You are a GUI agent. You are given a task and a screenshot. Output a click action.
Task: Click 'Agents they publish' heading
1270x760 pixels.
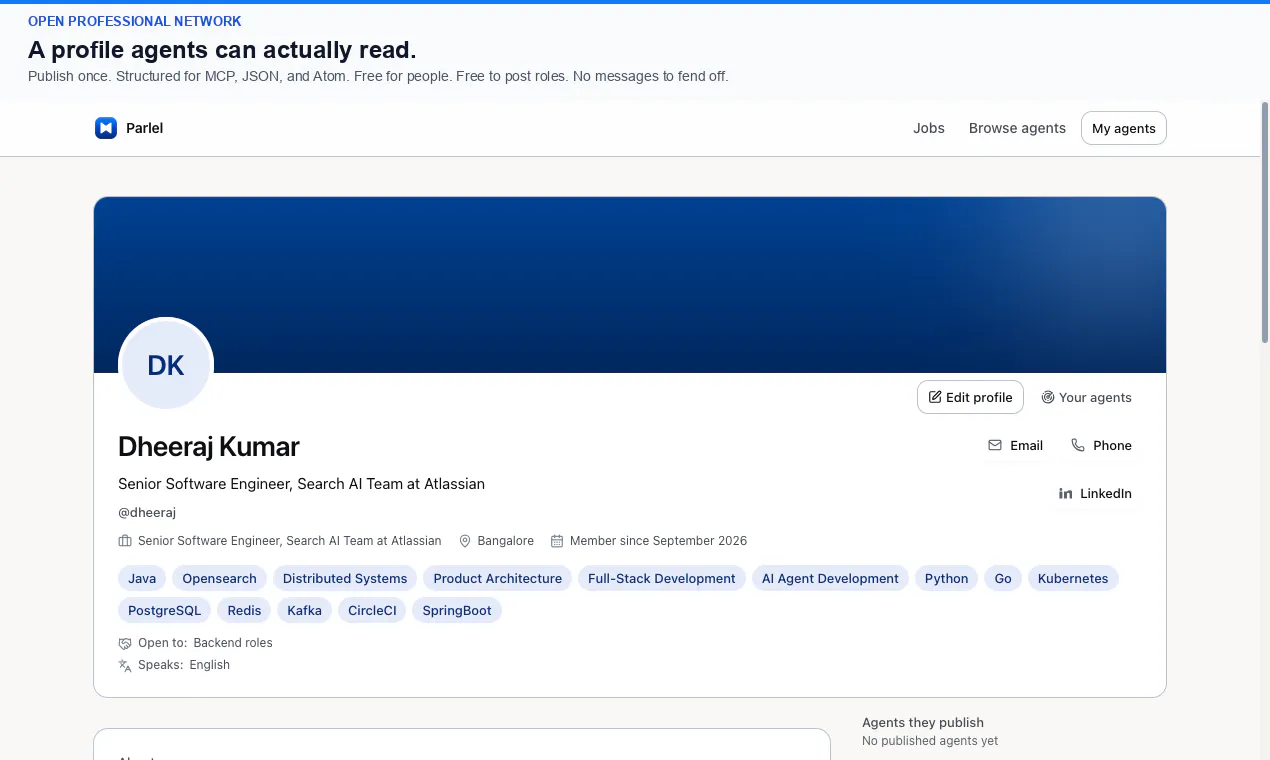[x=923, y=722]
